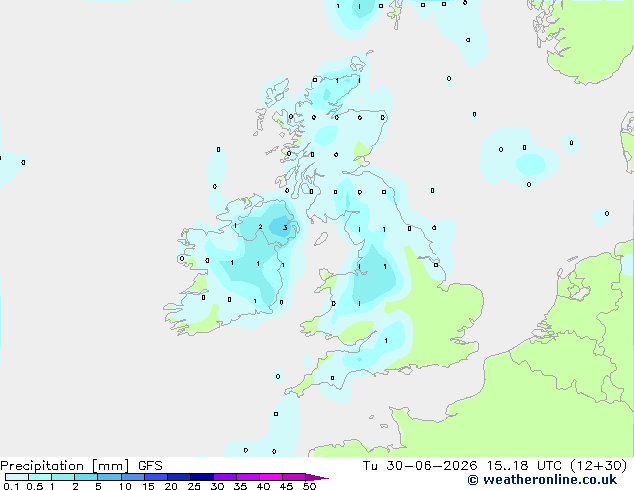
Task: Click the '15..18 UTC' time range text
Action: [x=524, y=466]
